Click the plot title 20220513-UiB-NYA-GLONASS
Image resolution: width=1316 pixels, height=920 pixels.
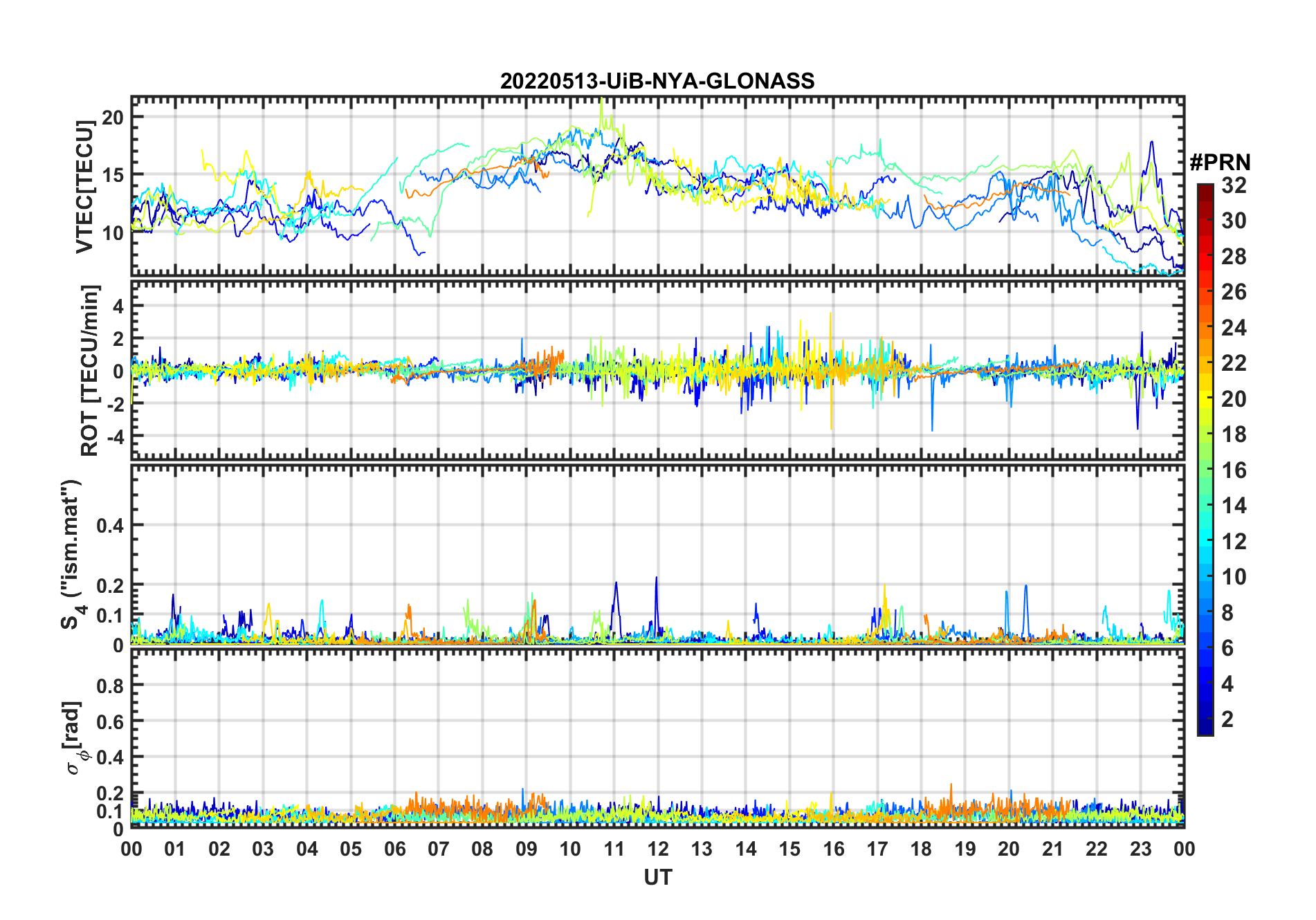point(657,82)
